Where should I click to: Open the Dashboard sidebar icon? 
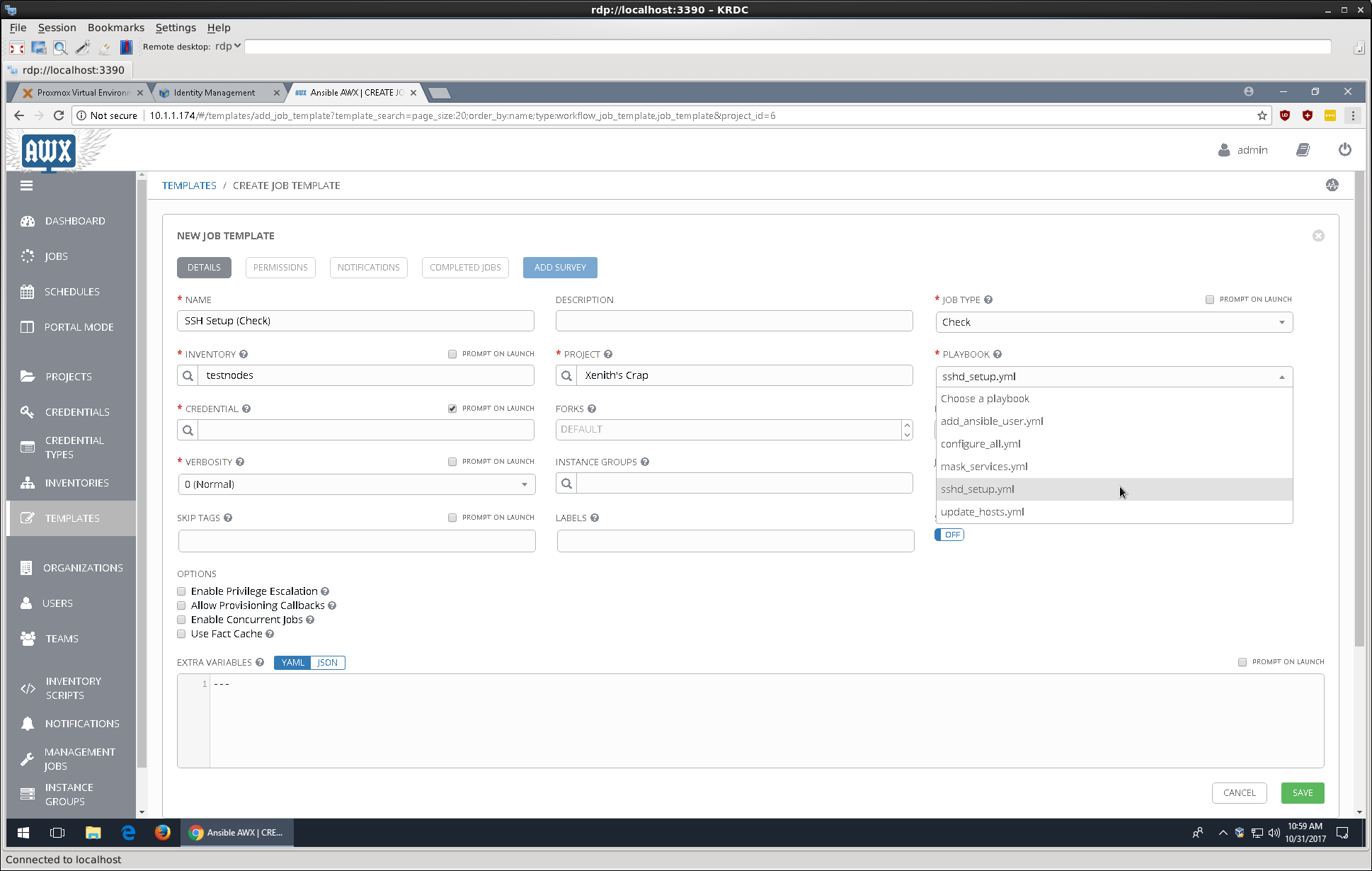(x=28, y=221)
